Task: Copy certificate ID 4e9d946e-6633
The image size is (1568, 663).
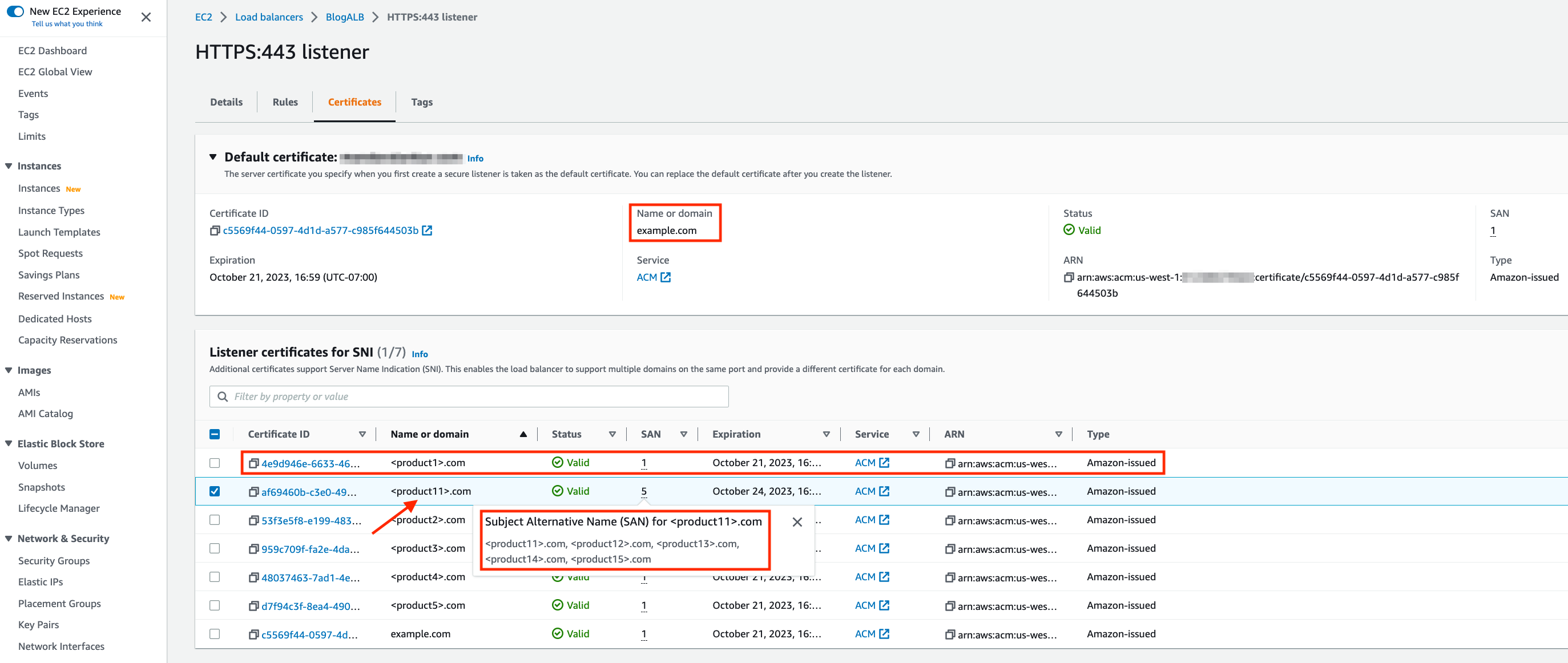Action: [254, 462]
